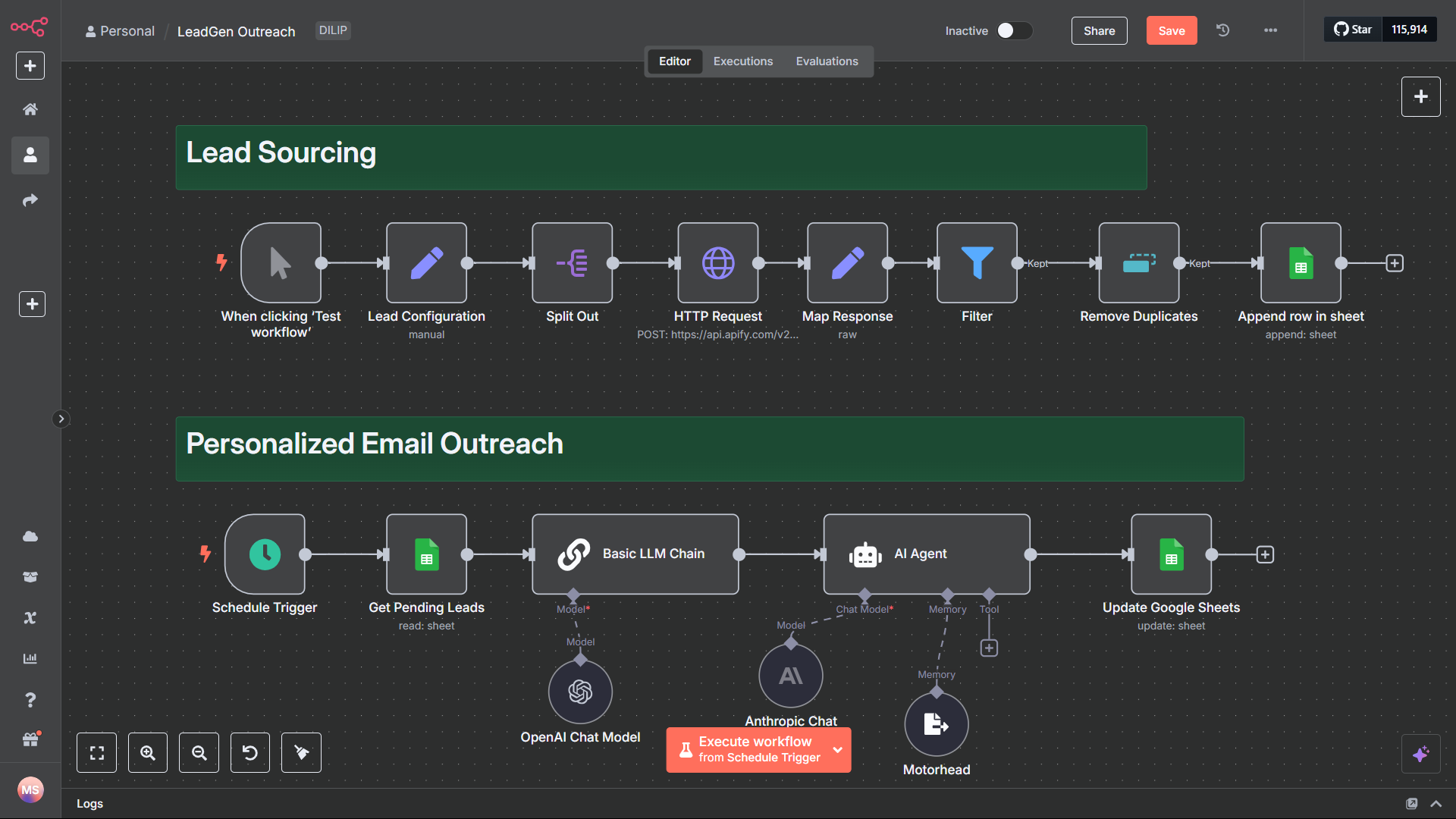The height and width of the screenshot is (819, 1456).
Task: Star the project on GitHub
Action: tap(1353, 29)
